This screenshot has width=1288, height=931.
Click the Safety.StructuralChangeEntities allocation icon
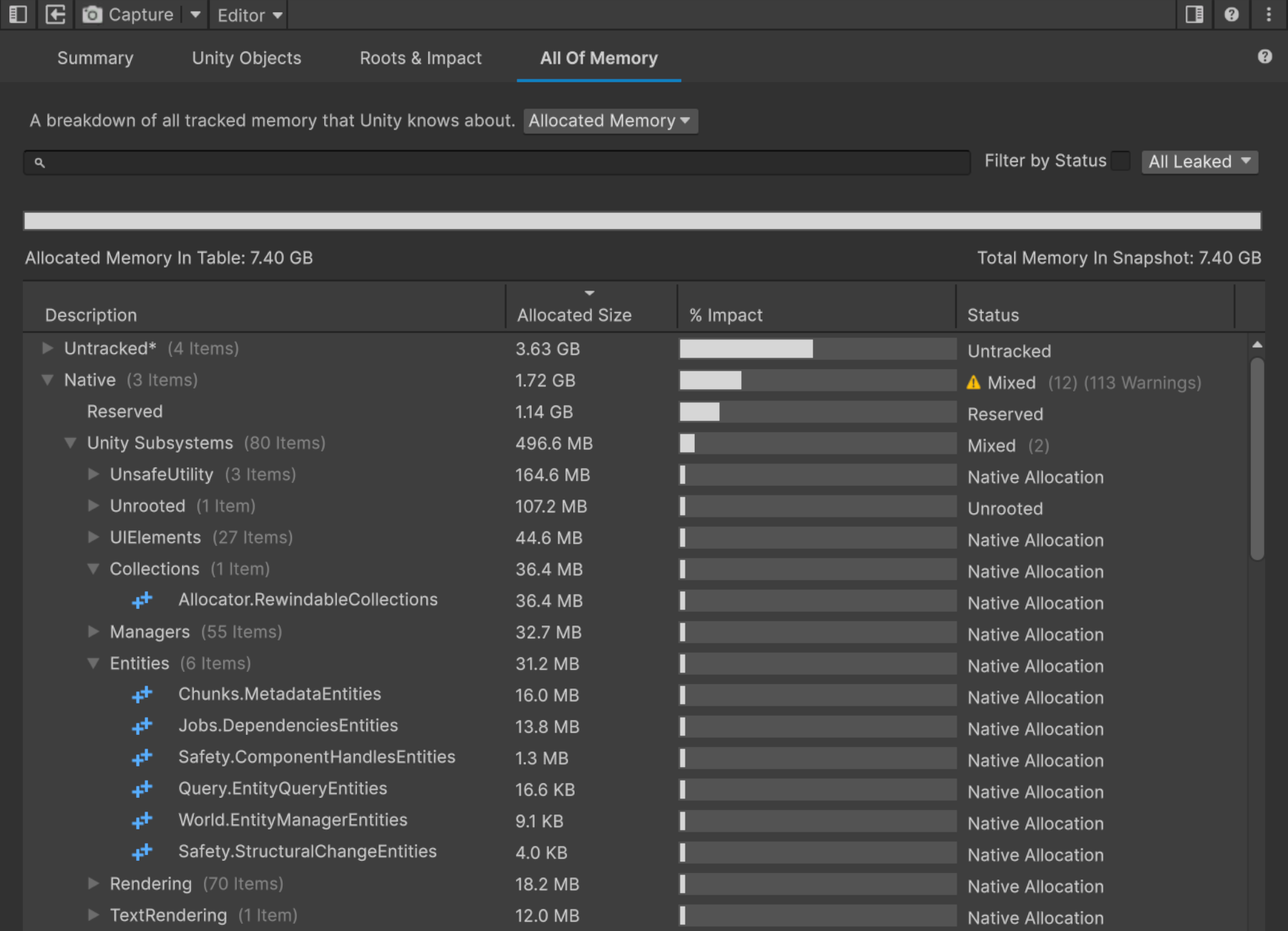142,852
